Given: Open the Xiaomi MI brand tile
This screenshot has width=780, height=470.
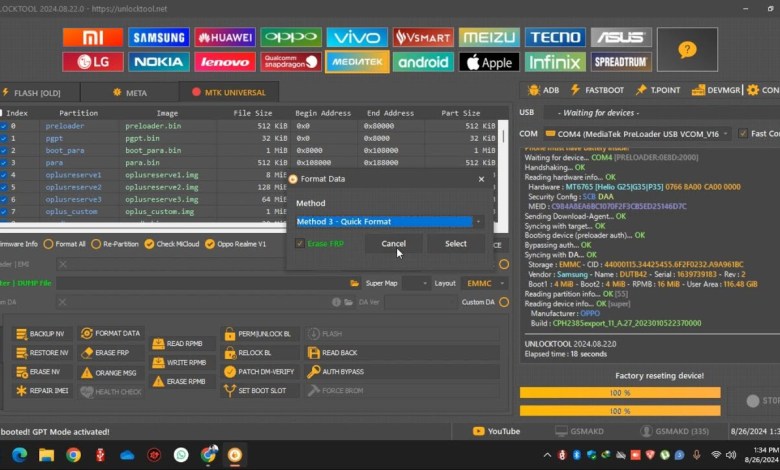Looking at the screenshot, I should point(92,38).
